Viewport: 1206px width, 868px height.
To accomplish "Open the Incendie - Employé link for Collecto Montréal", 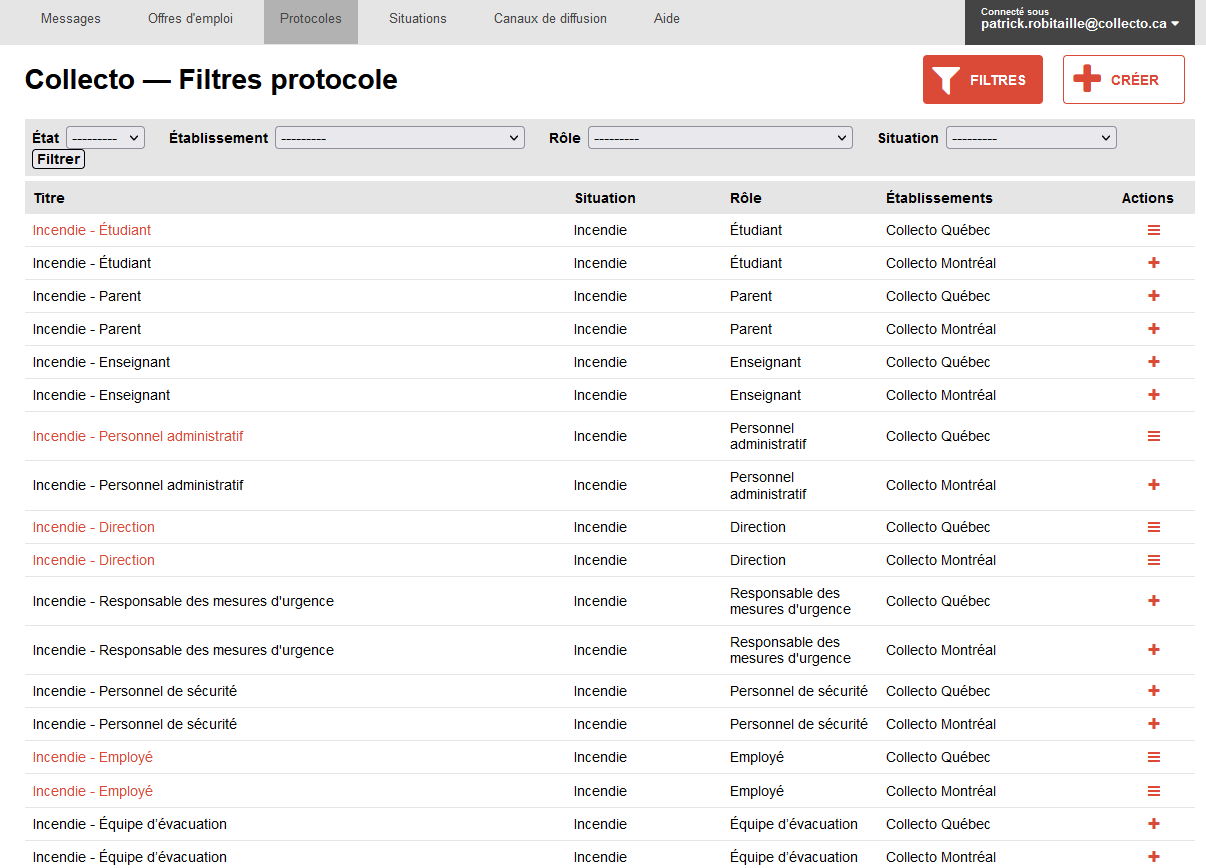I will pyautogui.click(x=93, y=791).
